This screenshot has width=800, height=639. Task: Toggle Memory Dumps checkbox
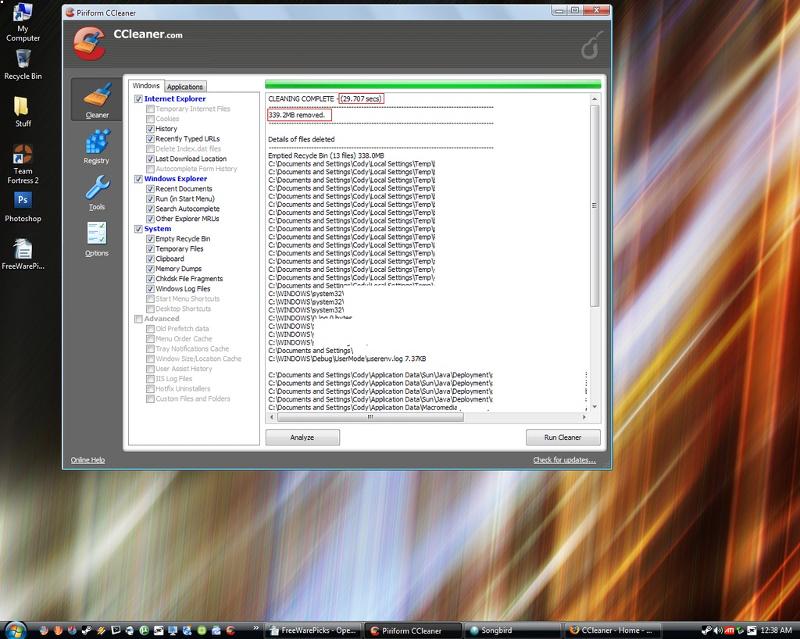tap(150, 268)
